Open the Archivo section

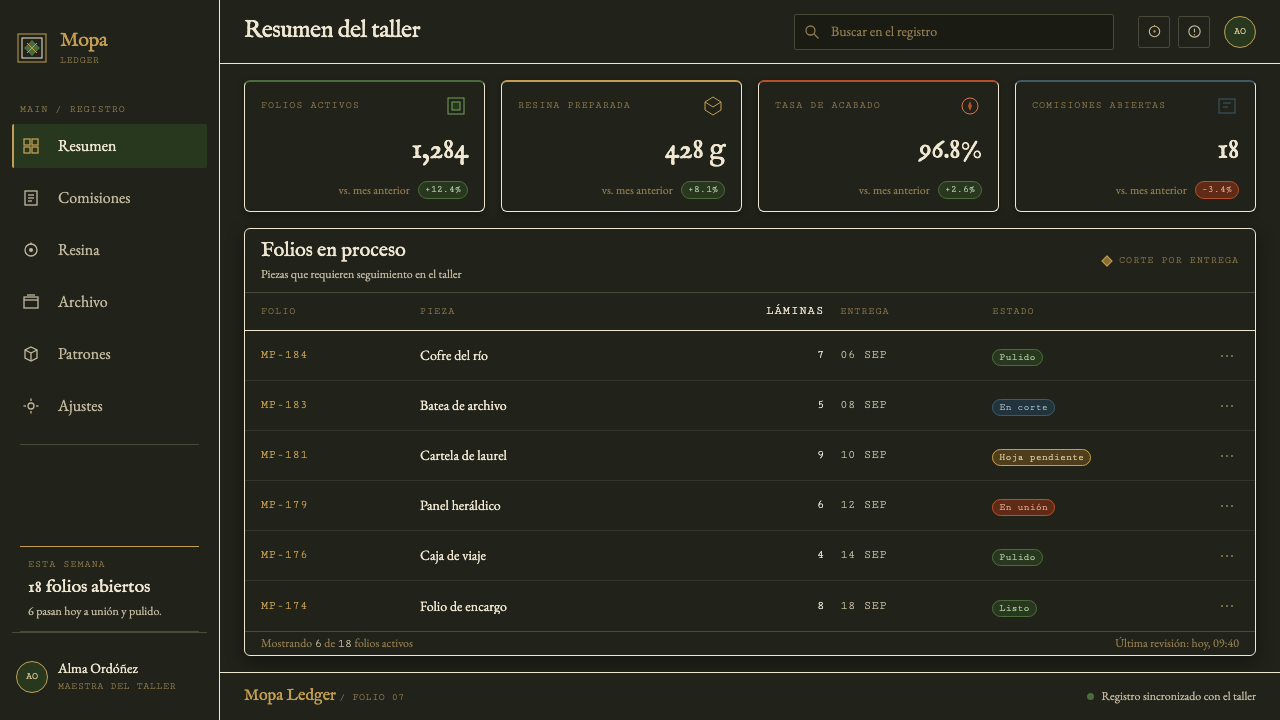click(x=109, y=302)
